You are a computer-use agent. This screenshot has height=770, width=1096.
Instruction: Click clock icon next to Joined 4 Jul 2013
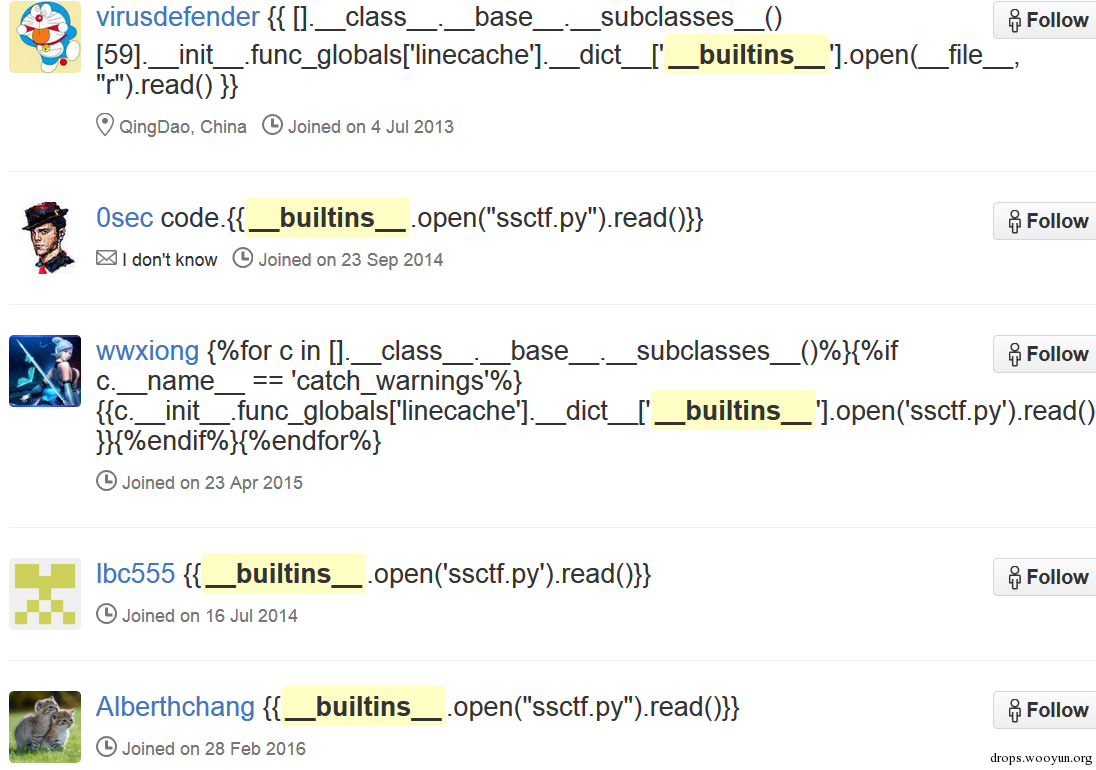(272, 125)
